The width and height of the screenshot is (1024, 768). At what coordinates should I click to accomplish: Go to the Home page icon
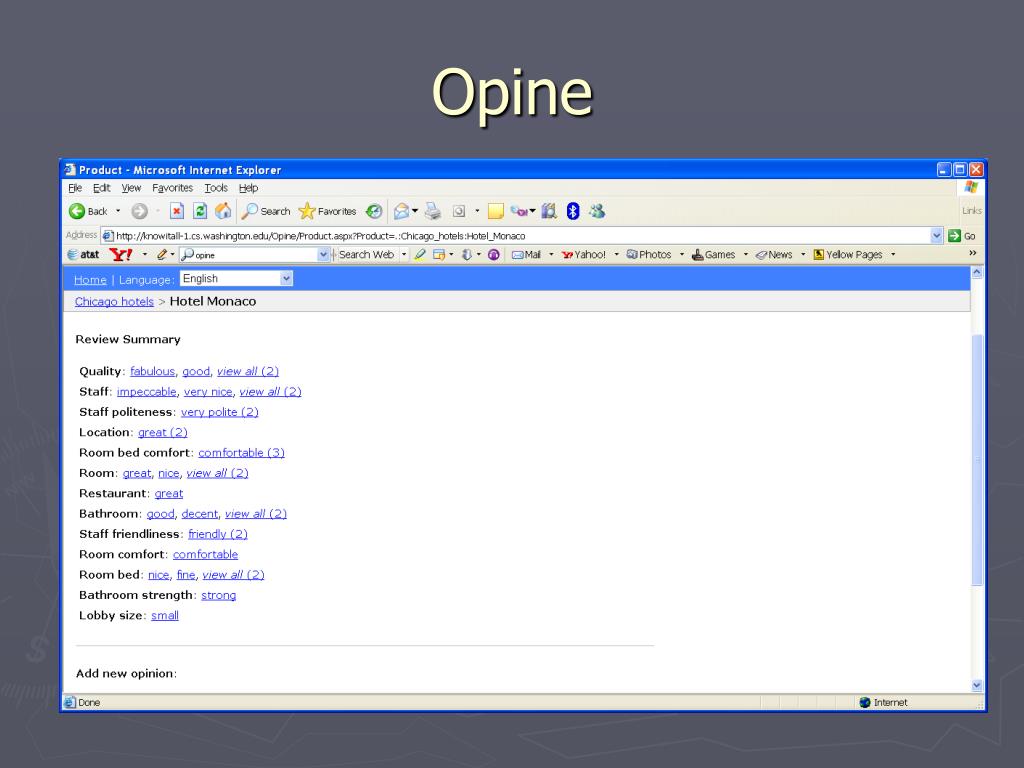coord(223,211)
